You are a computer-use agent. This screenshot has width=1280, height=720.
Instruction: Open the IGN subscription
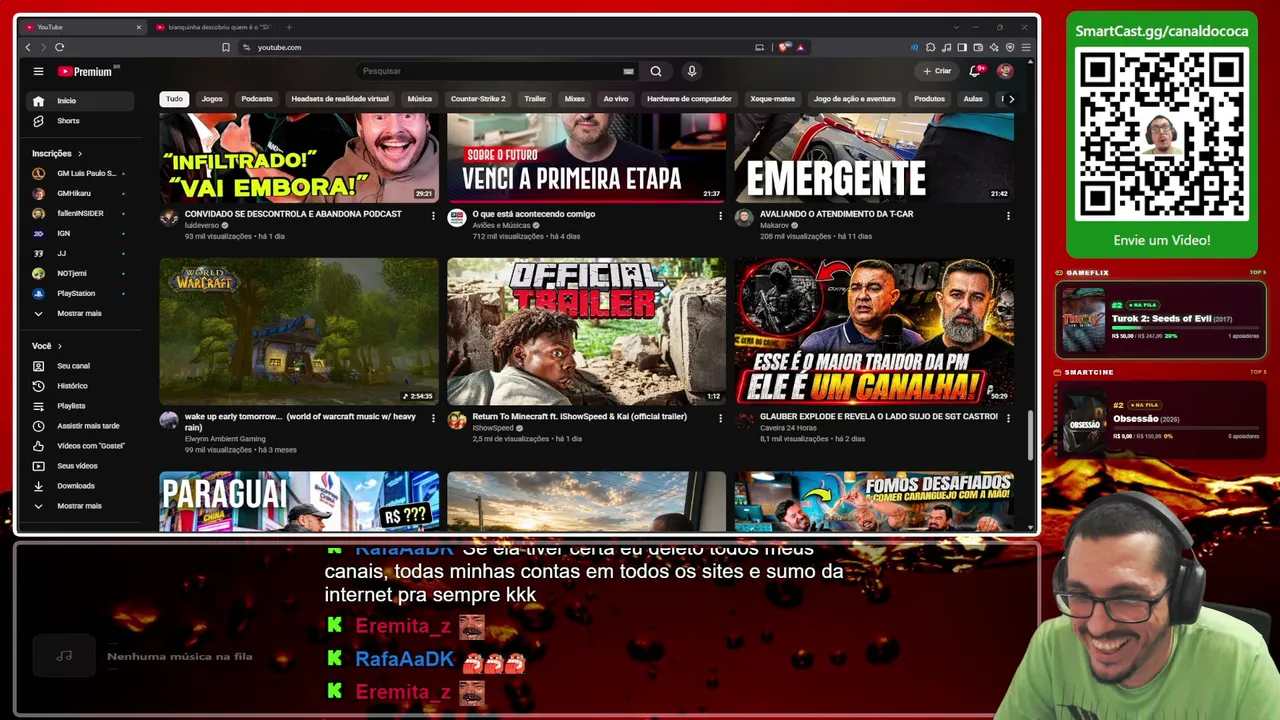[x=81, y=233]
